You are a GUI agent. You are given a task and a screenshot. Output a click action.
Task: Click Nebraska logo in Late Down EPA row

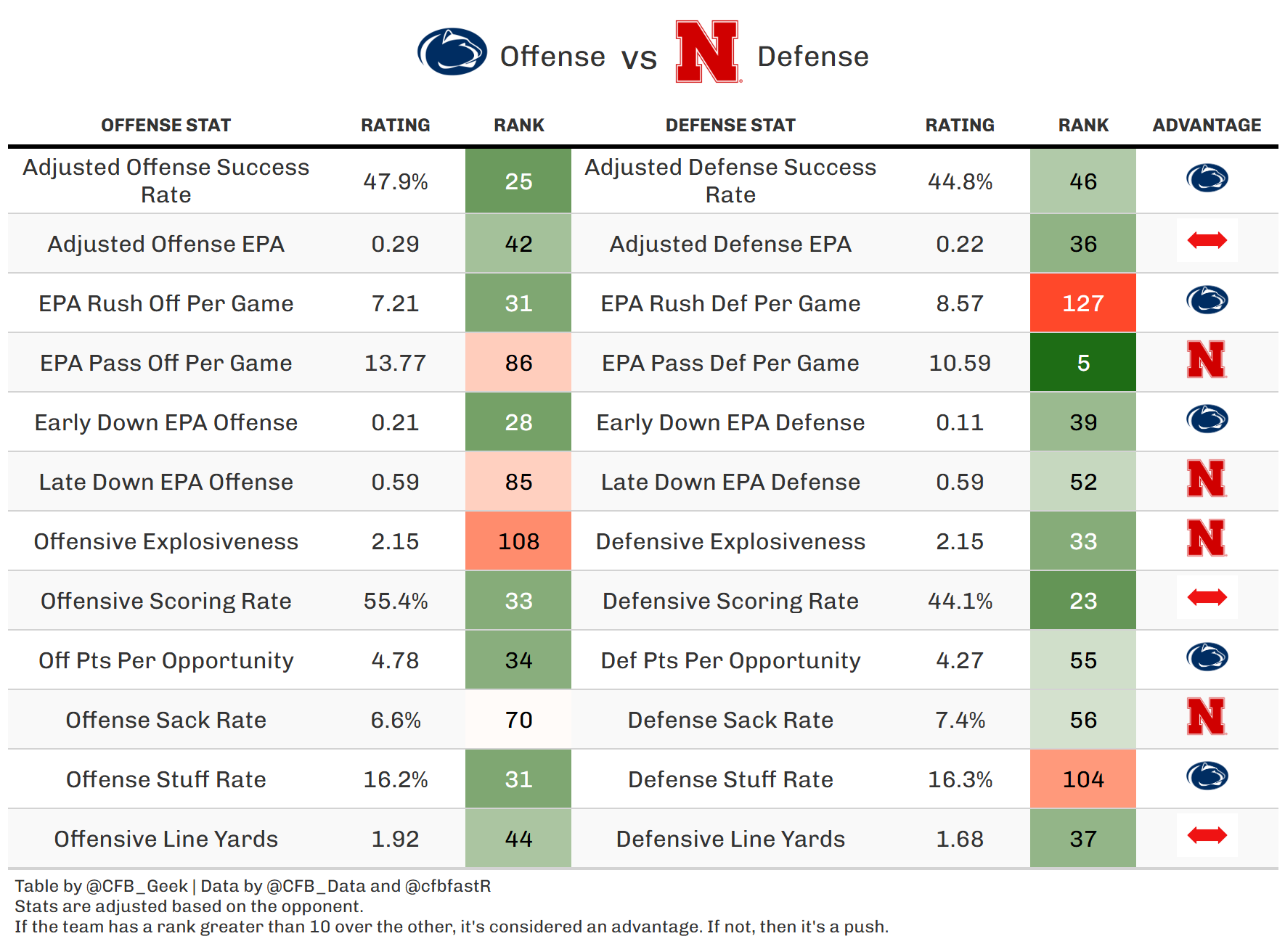(1207, 479)
